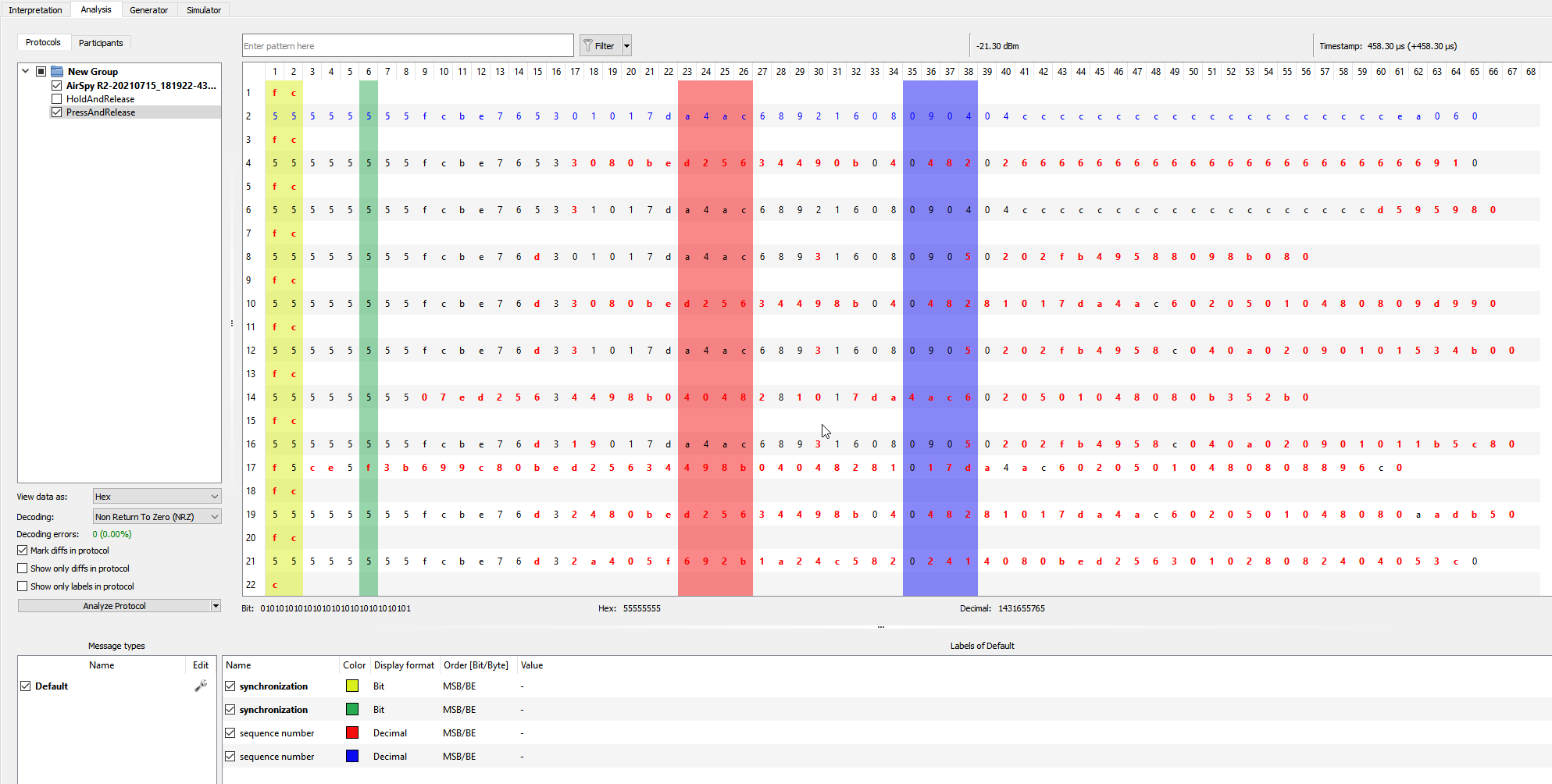
Task: Collapse the New Group tree node
Action: pyautogui.click(x=26, y=71)
